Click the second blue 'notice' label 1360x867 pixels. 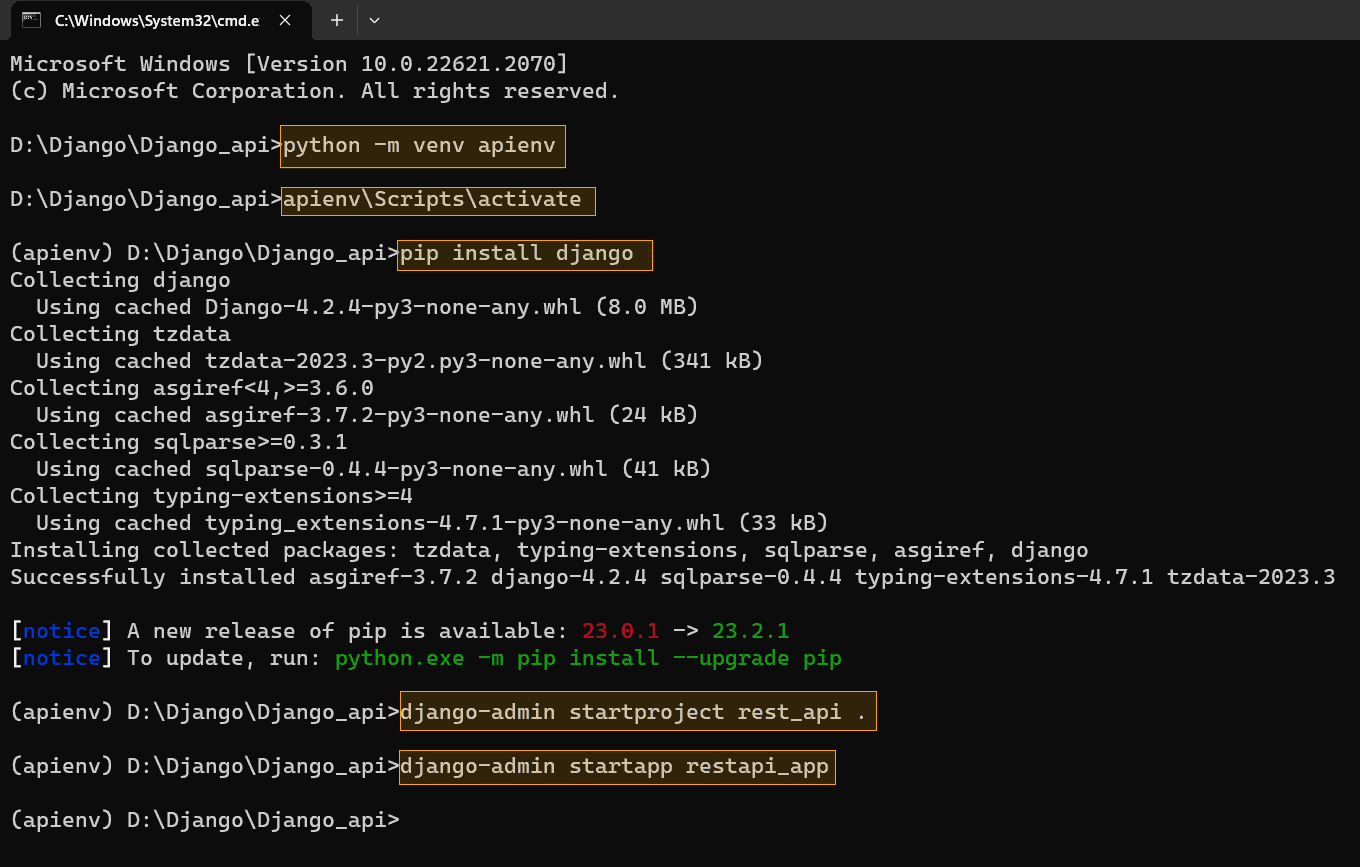pos(62,658)
